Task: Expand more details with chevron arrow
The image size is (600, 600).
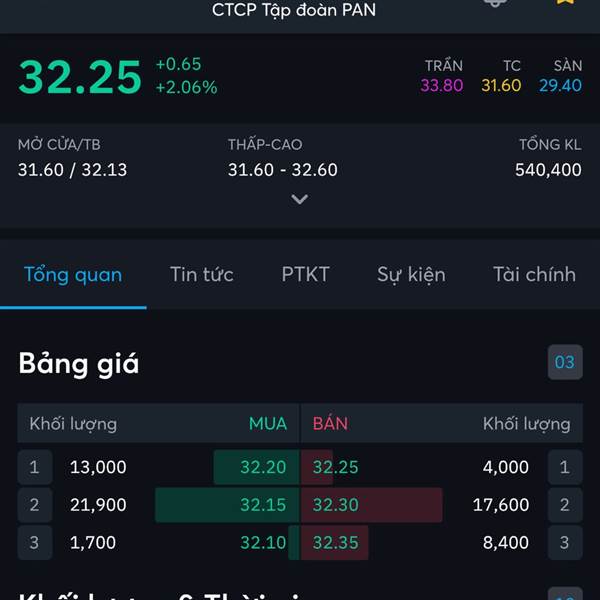Action: (300, 199)
